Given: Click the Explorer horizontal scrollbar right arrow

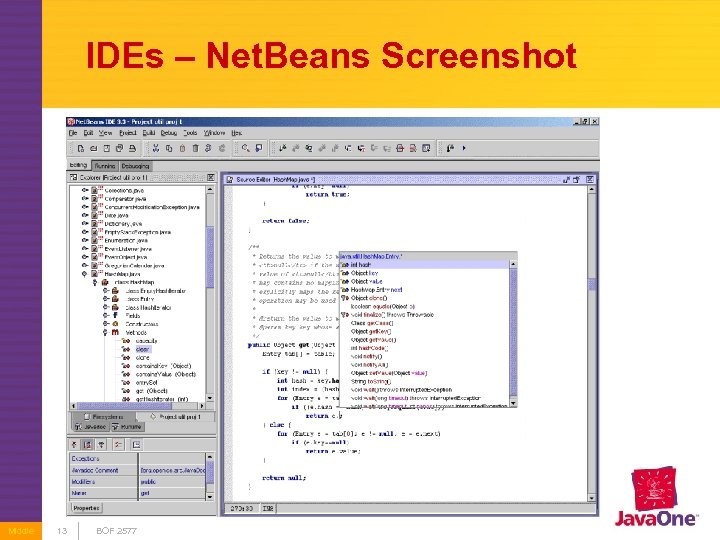Looking at the screenshot, I should [202, 406].
